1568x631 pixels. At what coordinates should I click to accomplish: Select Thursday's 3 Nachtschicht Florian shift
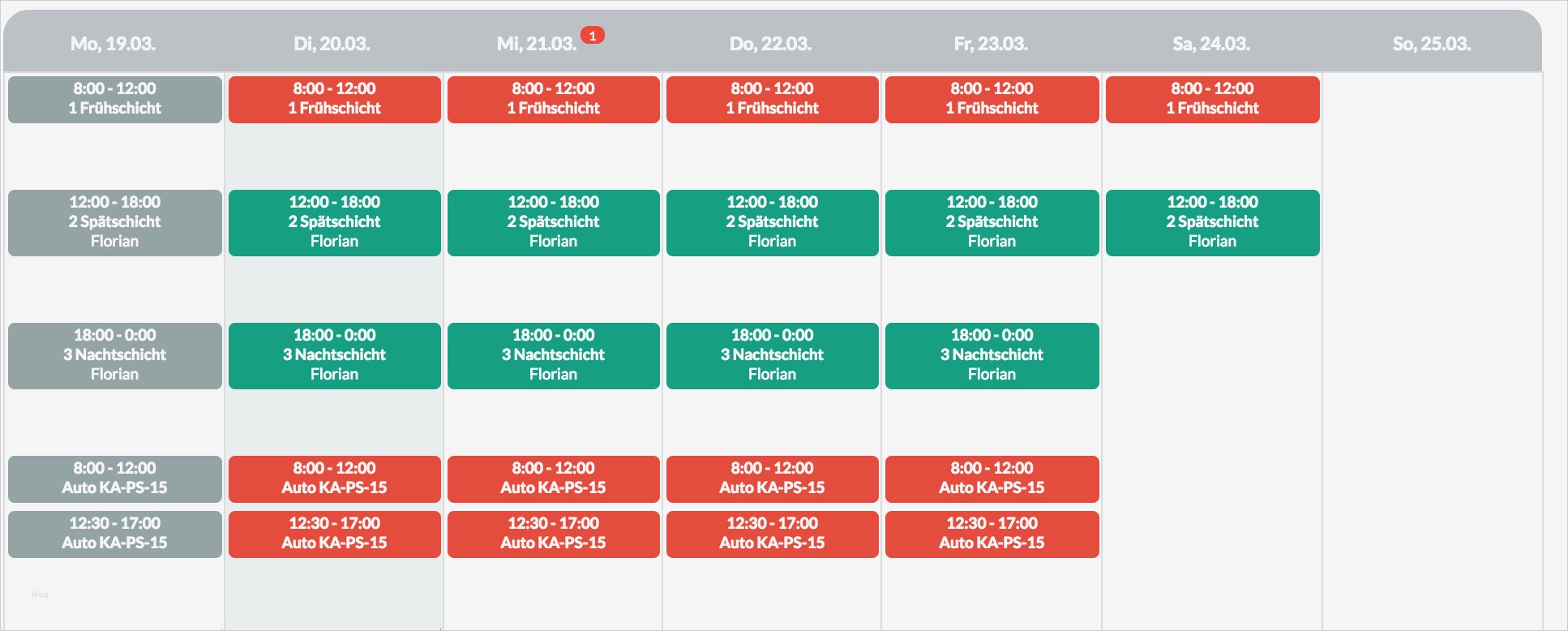(x=773, y=355)
